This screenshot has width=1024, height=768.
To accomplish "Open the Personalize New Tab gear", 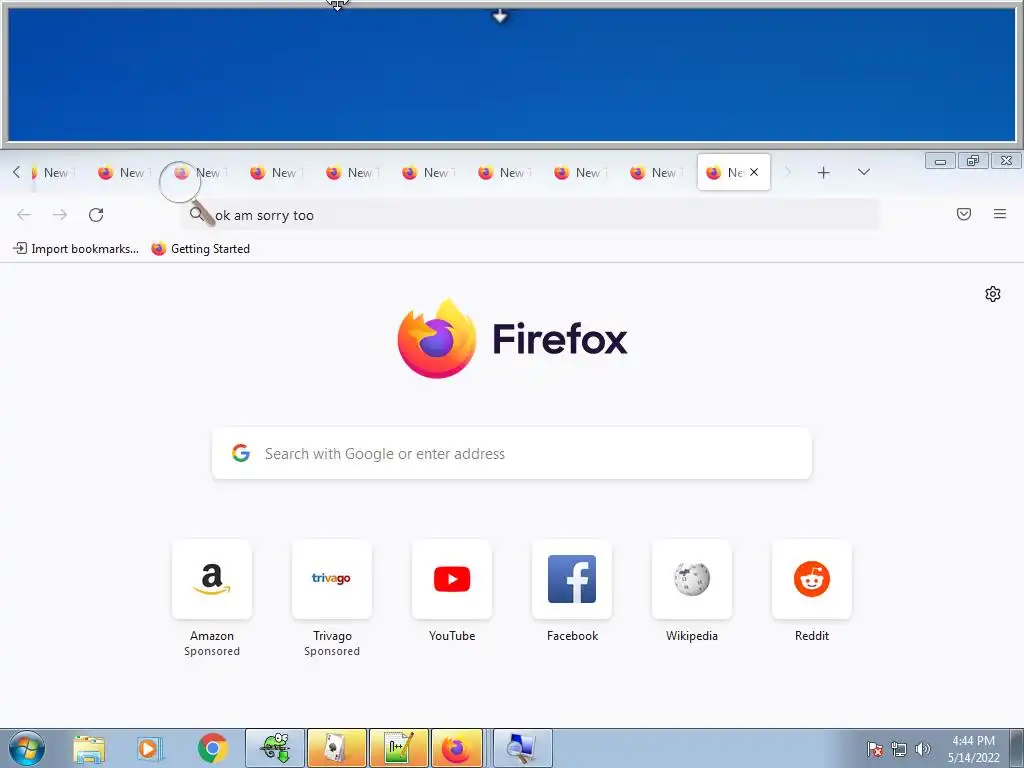I will coord(993,294).
